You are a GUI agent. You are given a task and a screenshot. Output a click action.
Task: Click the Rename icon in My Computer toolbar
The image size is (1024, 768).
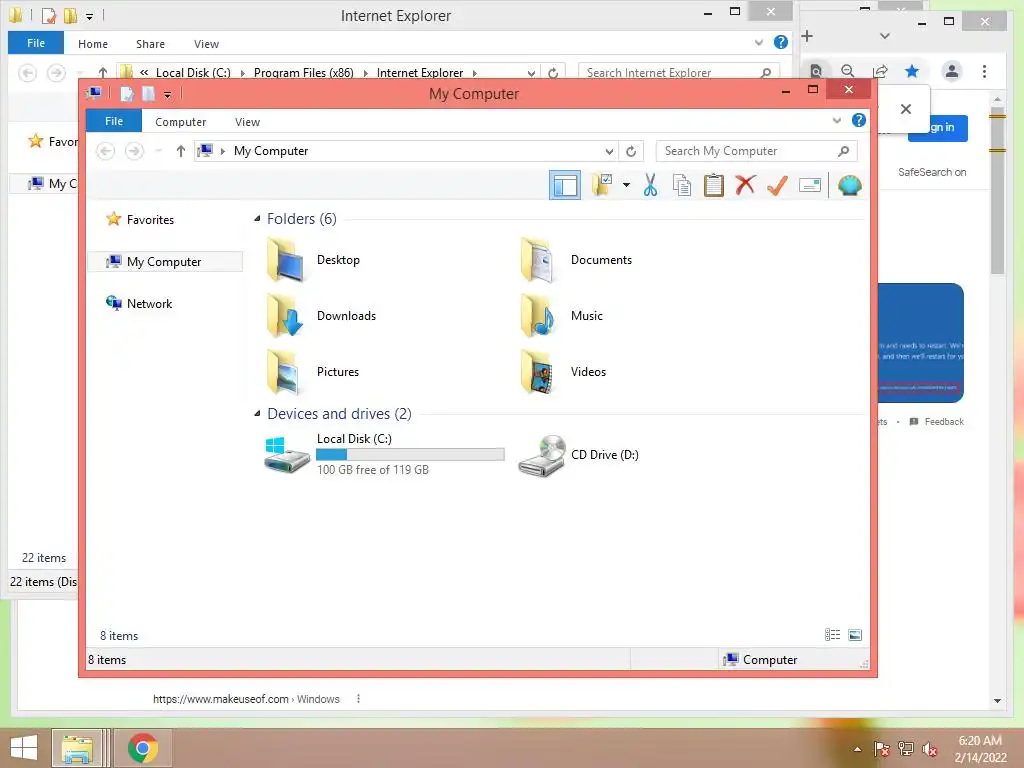pos(810,185)
